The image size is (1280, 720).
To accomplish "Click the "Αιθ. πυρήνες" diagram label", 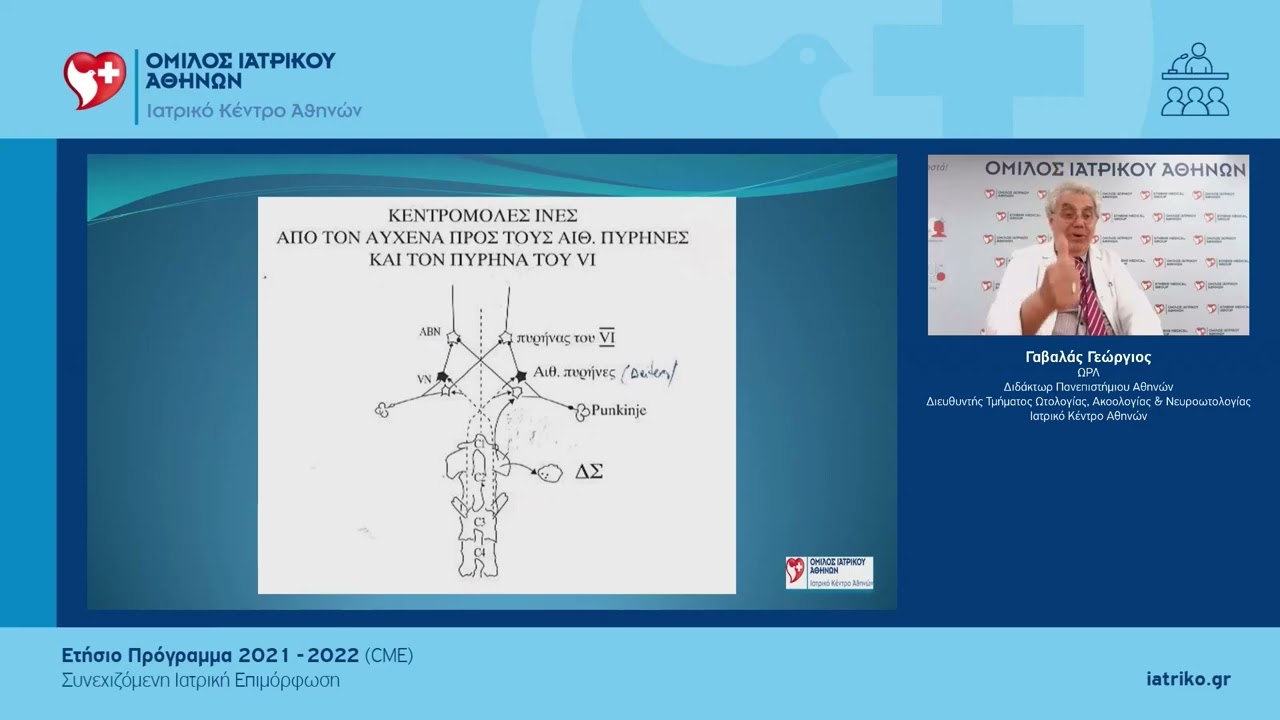I will (x=573, y=374).
